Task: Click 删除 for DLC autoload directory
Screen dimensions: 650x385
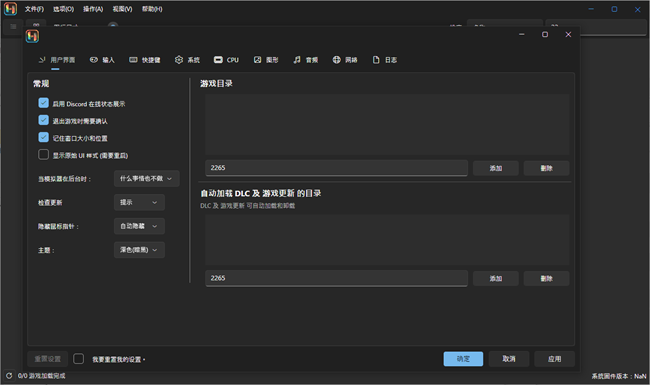Action: pyautogui.click(x=546, y=278)
